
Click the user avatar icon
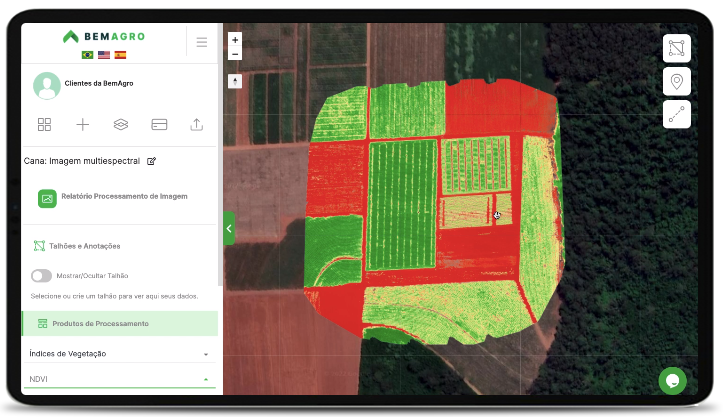coord(47,86)
